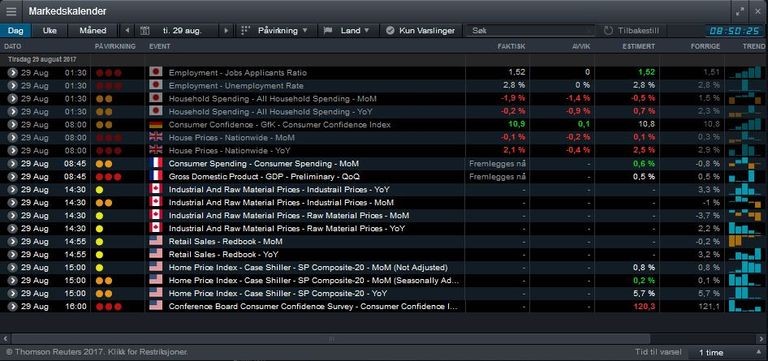Click the horizontal scrollbar thumb
Image resolution: width=768 pixels, height=361 pixels.
(x=331, y=339)
